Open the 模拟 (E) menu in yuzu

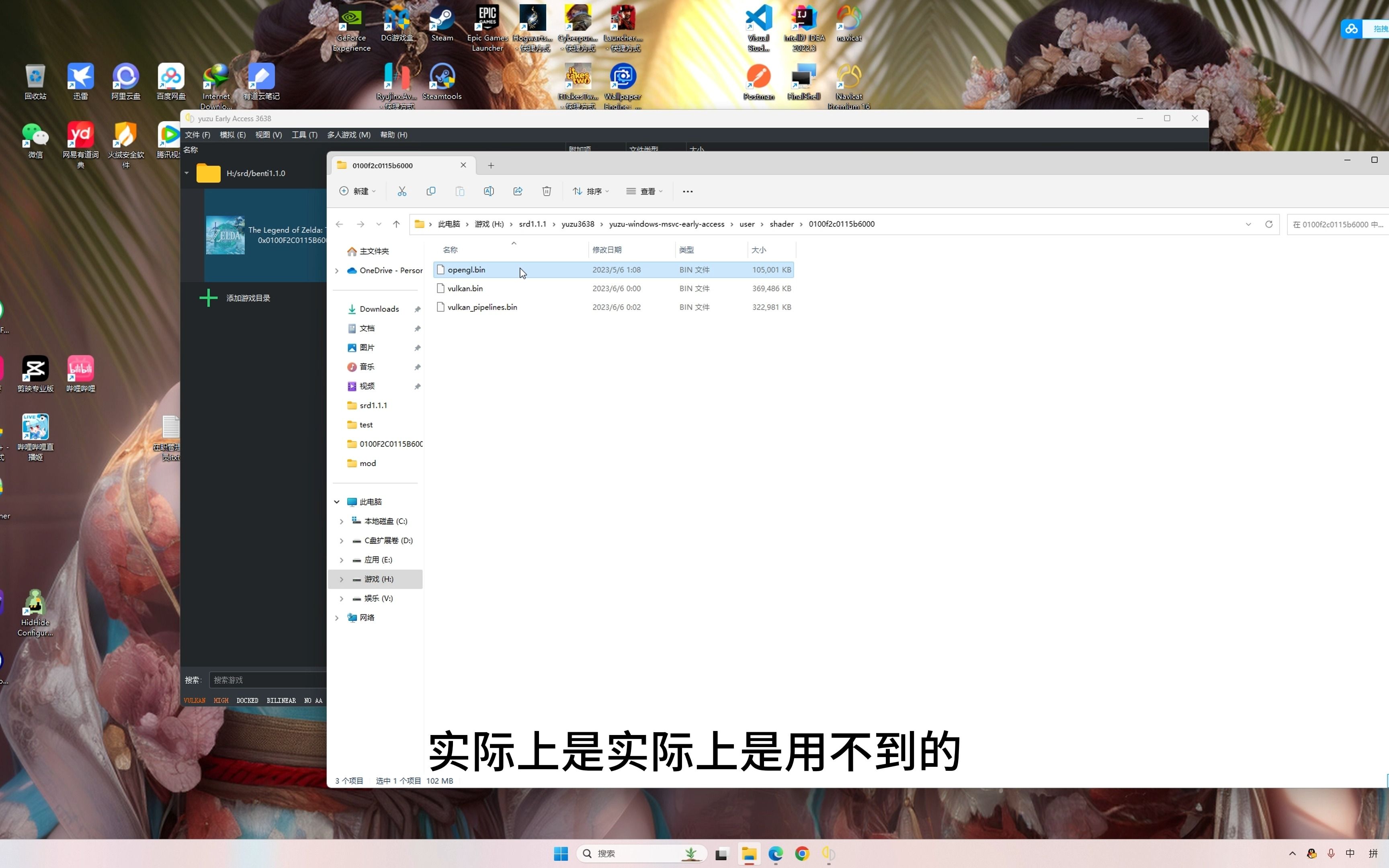[x=232, y=135]
